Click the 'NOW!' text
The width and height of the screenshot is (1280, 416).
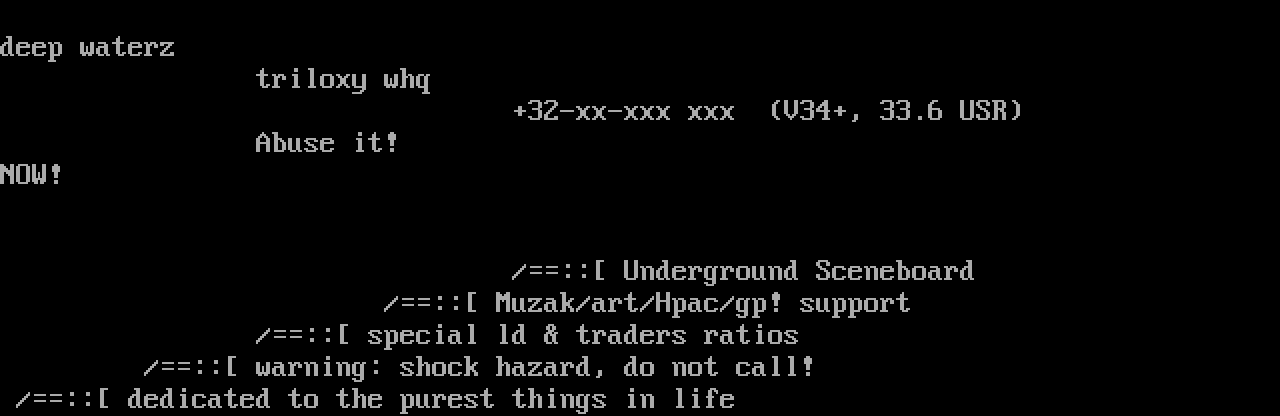(x=31, y=175)
